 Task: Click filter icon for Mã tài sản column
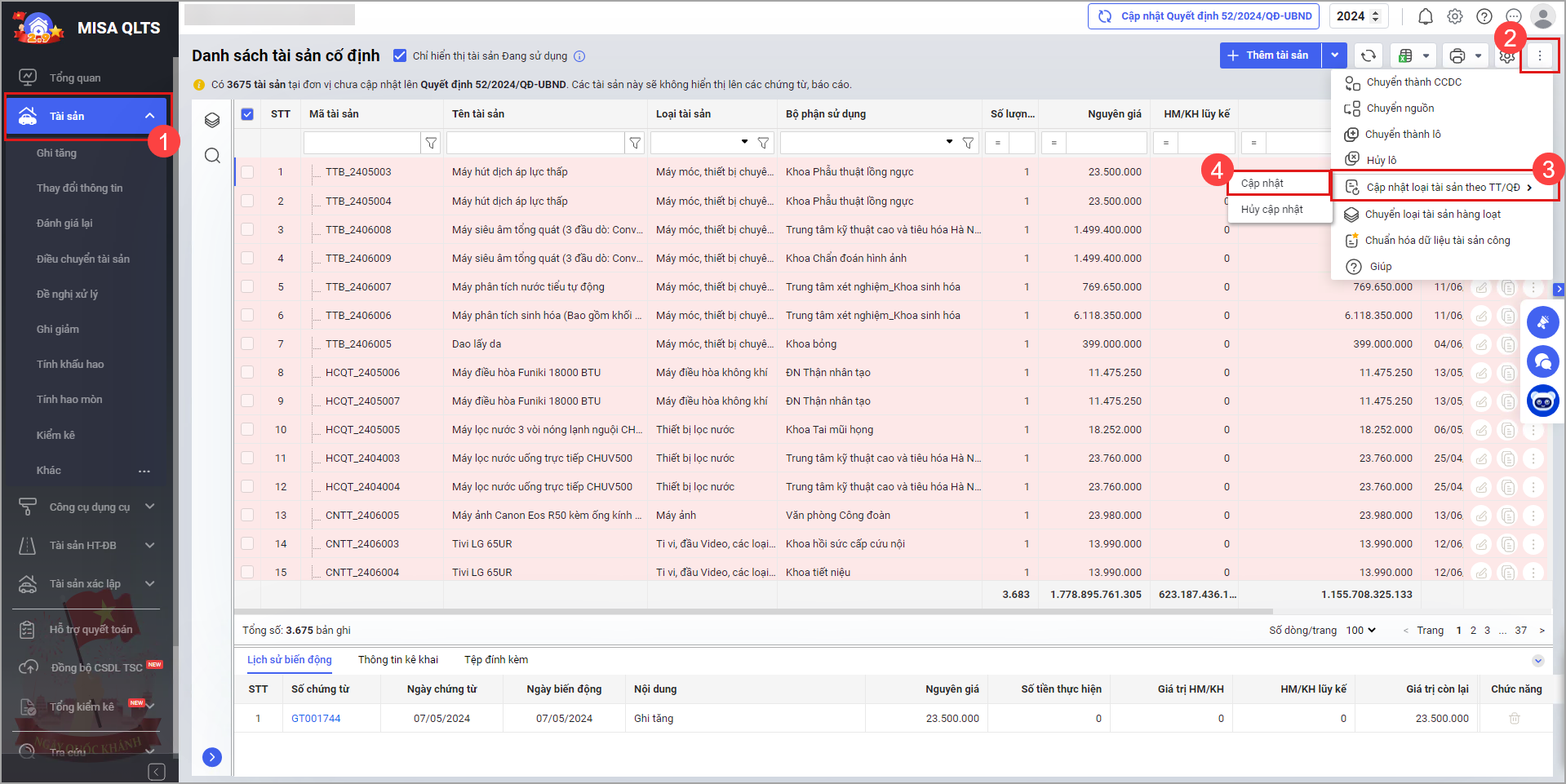click(x=431, y=143)
